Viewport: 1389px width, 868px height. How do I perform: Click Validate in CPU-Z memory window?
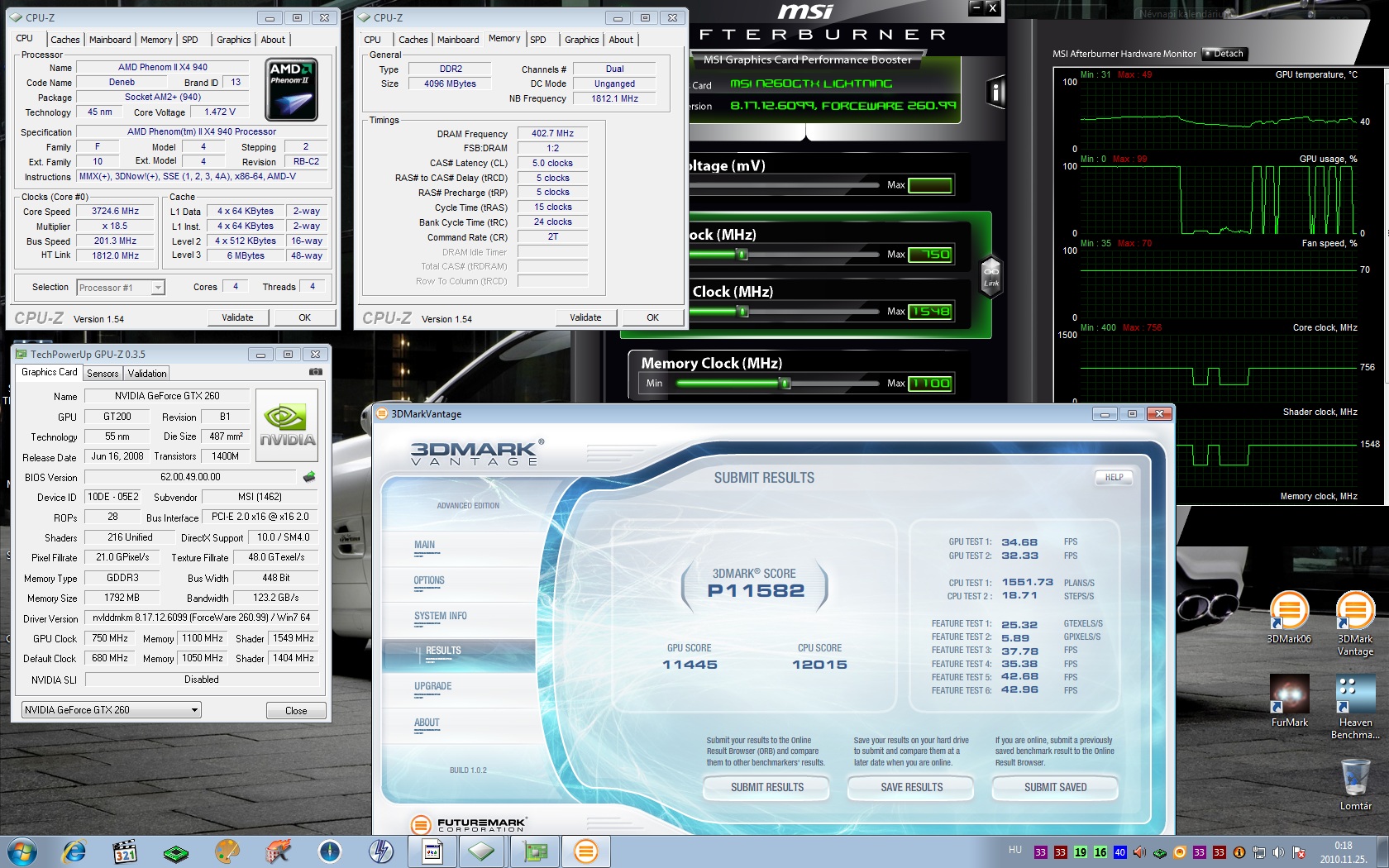[x=585, y=317]
